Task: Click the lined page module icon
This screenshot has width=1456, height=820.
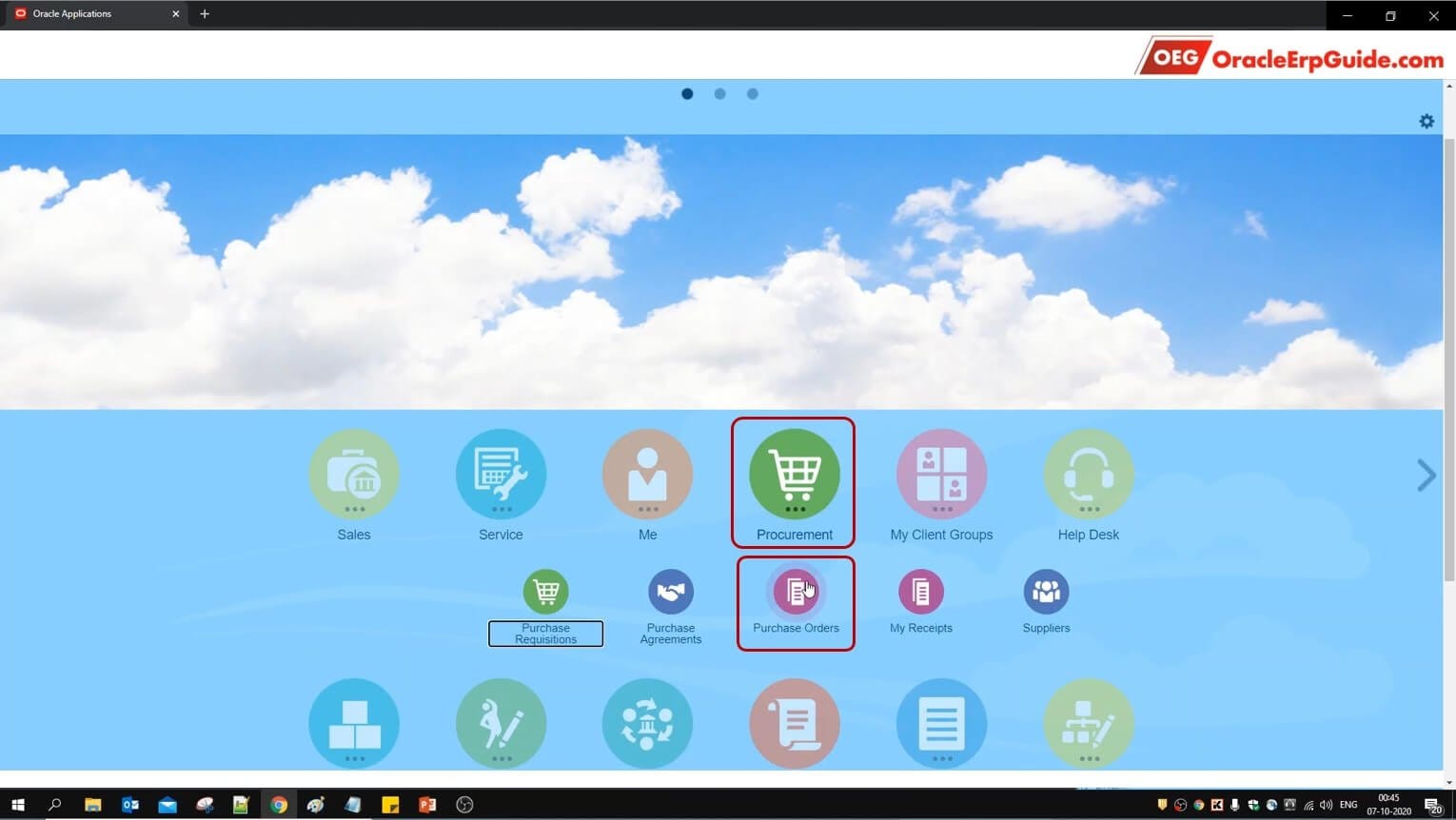Action: (941, 723)
